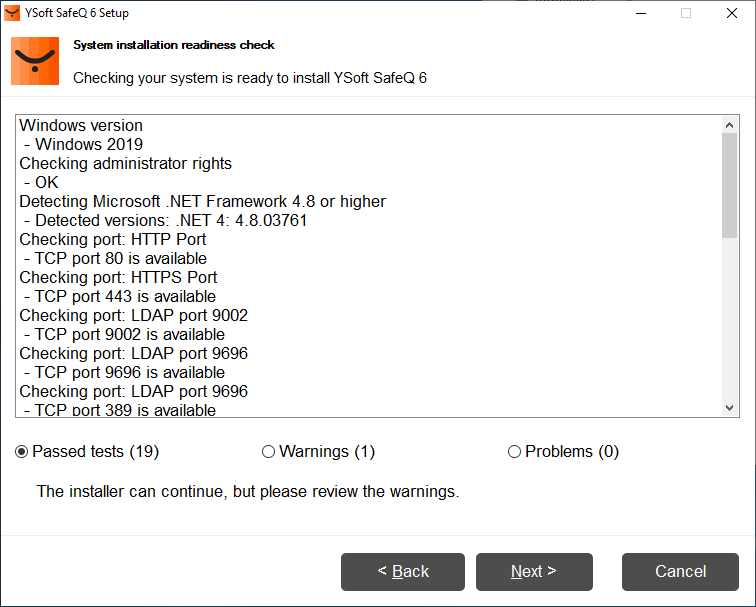Screen dimensions: 756x607
Task: Click the orange YSoft logo in header
Action: pyautogui.click(x=35, y=60)
